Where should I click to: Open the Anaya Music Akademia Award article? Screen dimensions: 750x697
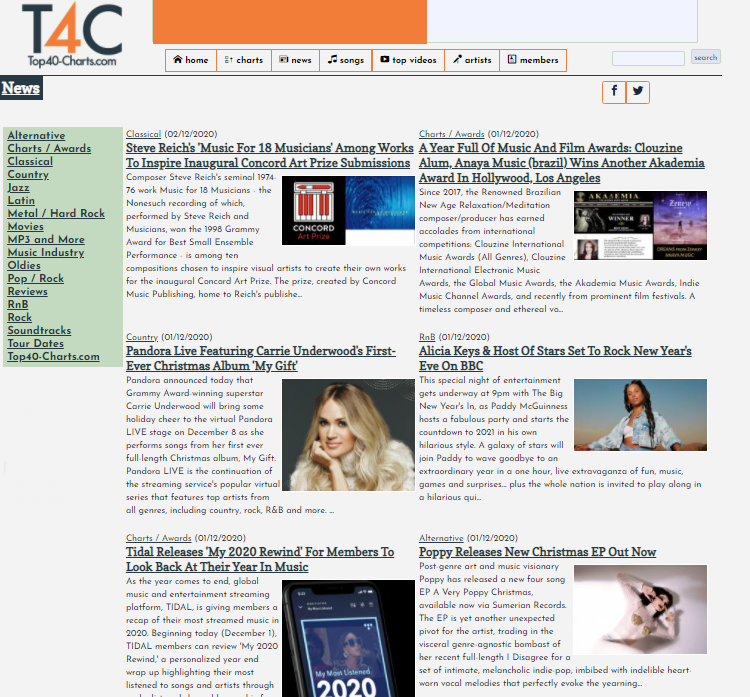pos(562,163)
